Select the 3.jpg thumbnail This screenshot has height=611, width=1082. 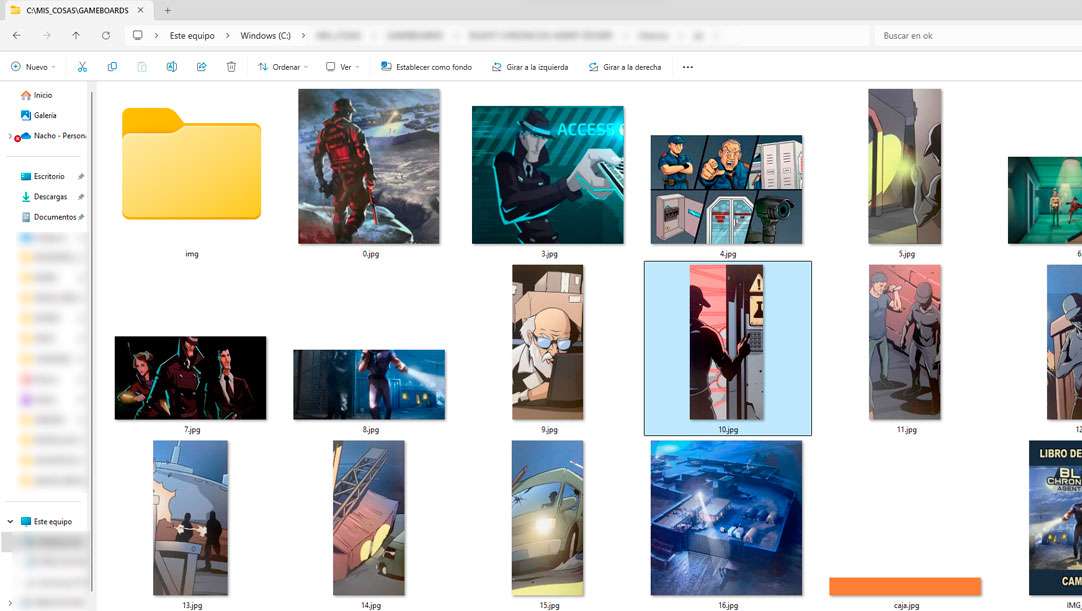tap(548, 175)
